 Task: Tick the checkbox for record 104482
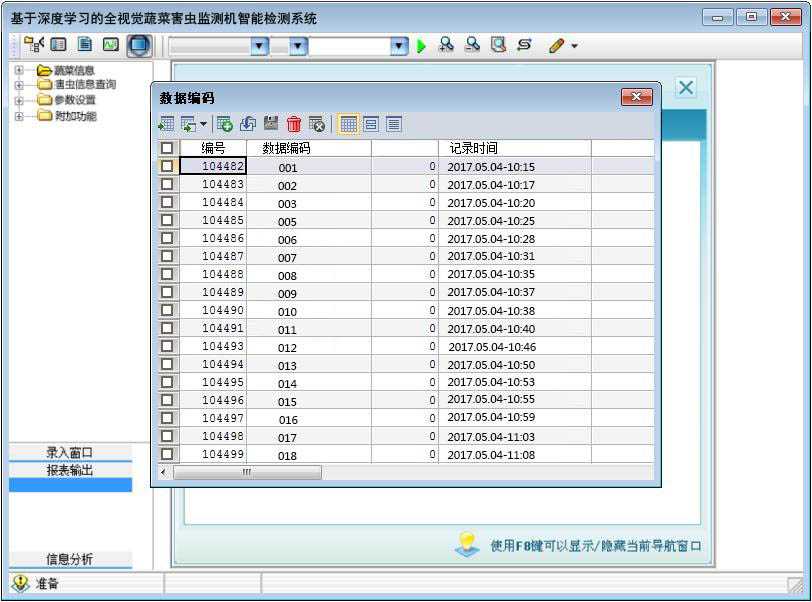click(167, 167)
